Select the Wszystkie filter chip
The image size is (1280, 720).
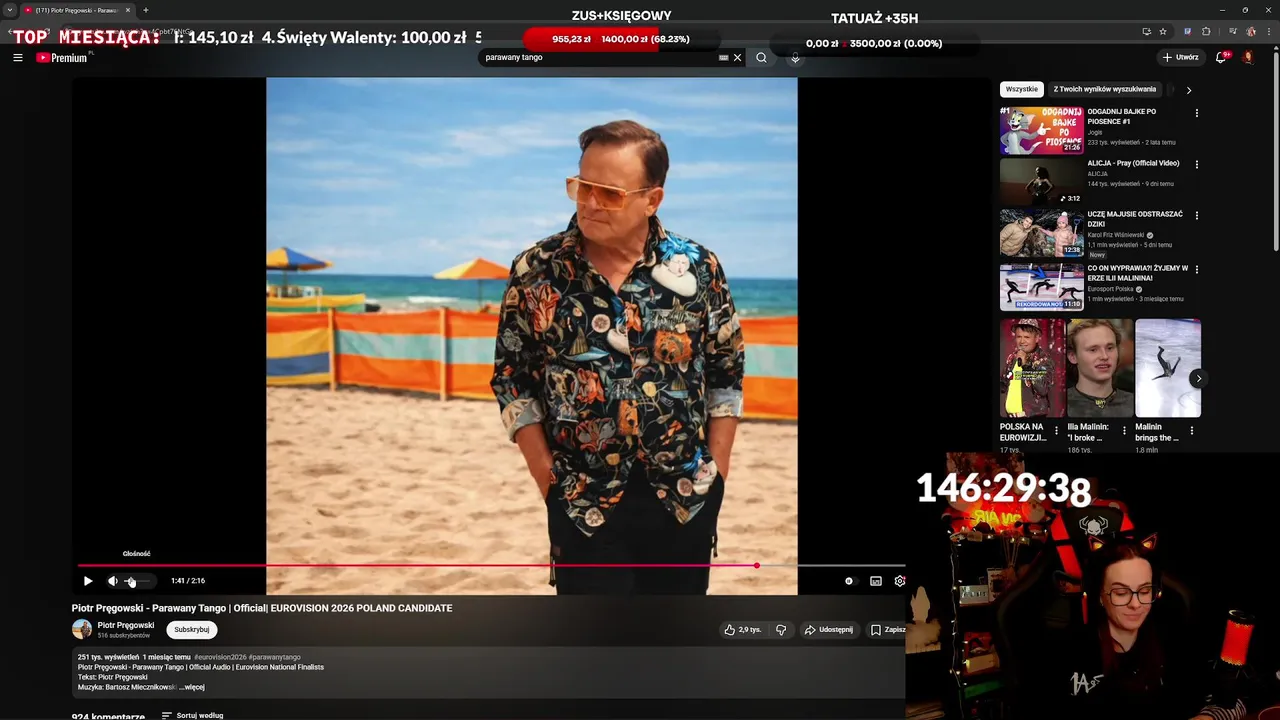(1022, 89)
